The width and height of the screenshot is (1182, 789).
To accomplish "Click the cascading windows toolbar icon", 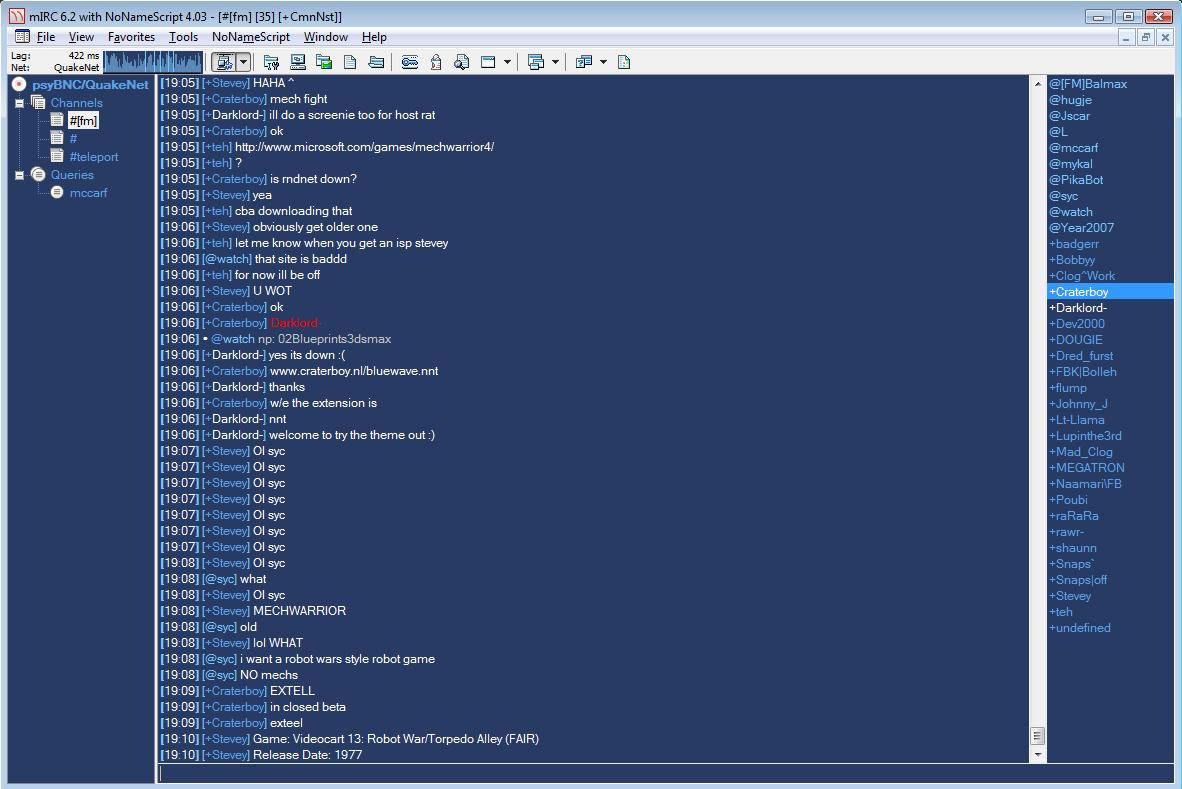I will (x=536, y=62).
